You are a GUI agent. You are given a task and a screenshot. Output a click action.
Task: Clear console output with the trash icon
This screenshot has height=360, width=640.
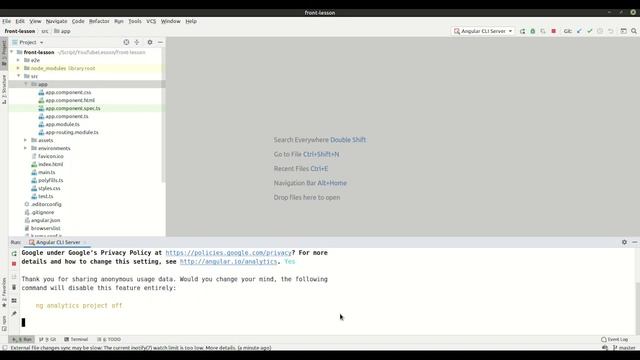[14, 287]
